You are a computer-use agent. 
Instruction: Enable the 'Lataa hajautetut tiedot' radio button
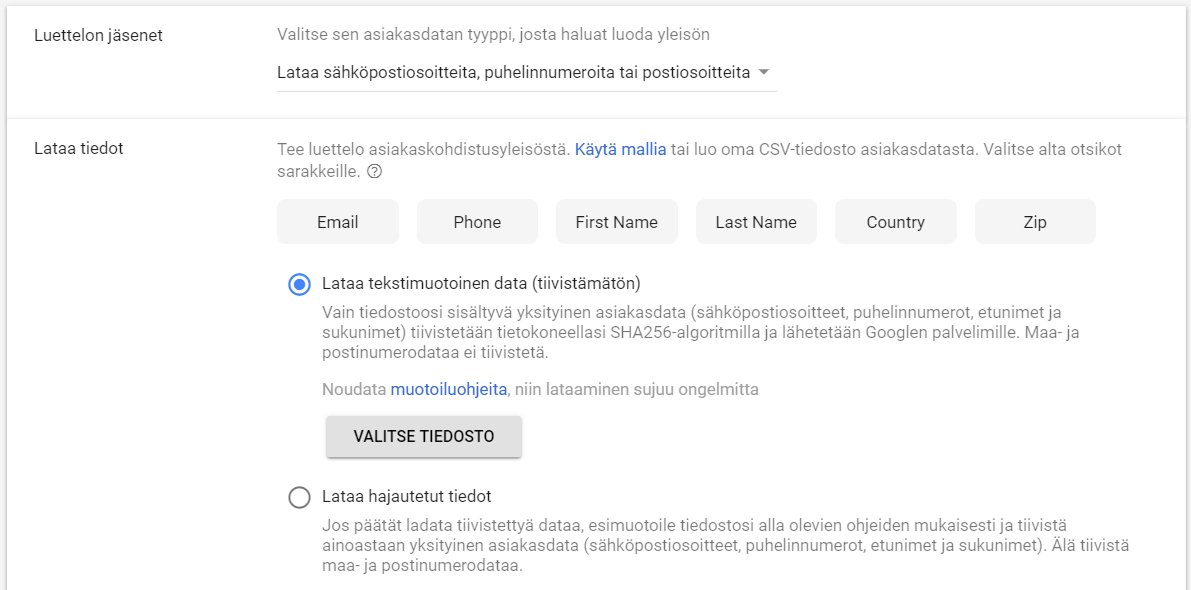tap(299, 497)
